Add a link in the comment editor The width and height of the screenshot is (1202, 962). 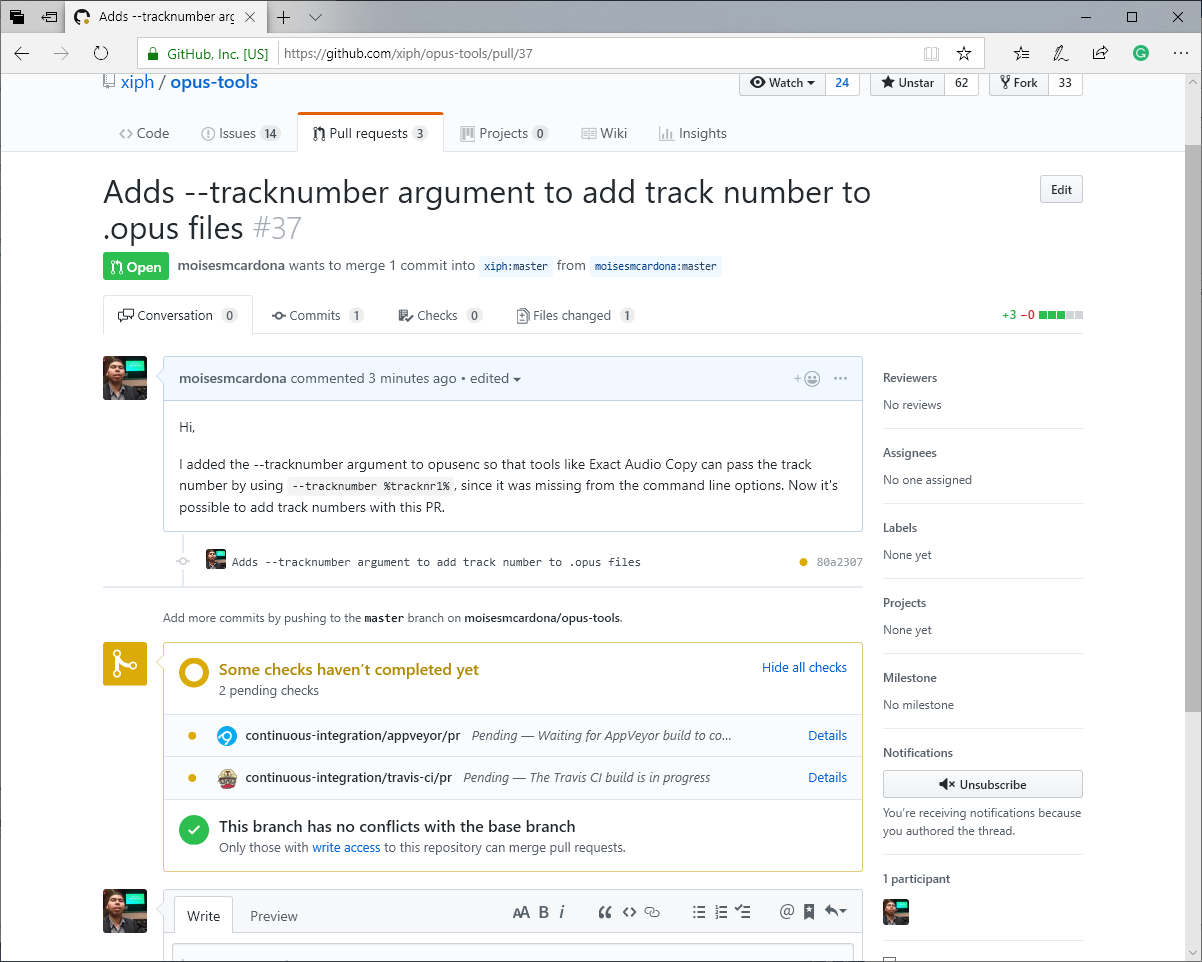click(652, 912)
